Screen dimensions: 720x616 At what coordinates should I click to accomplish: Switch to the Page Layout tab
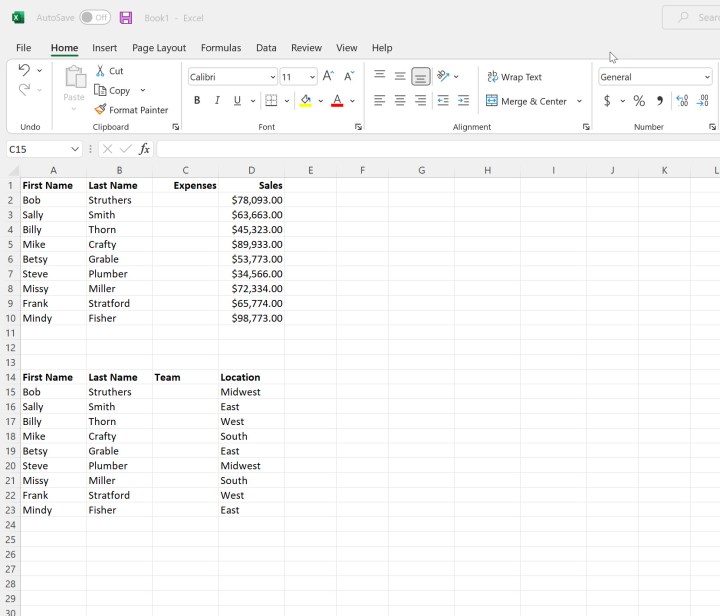[159, 47]
